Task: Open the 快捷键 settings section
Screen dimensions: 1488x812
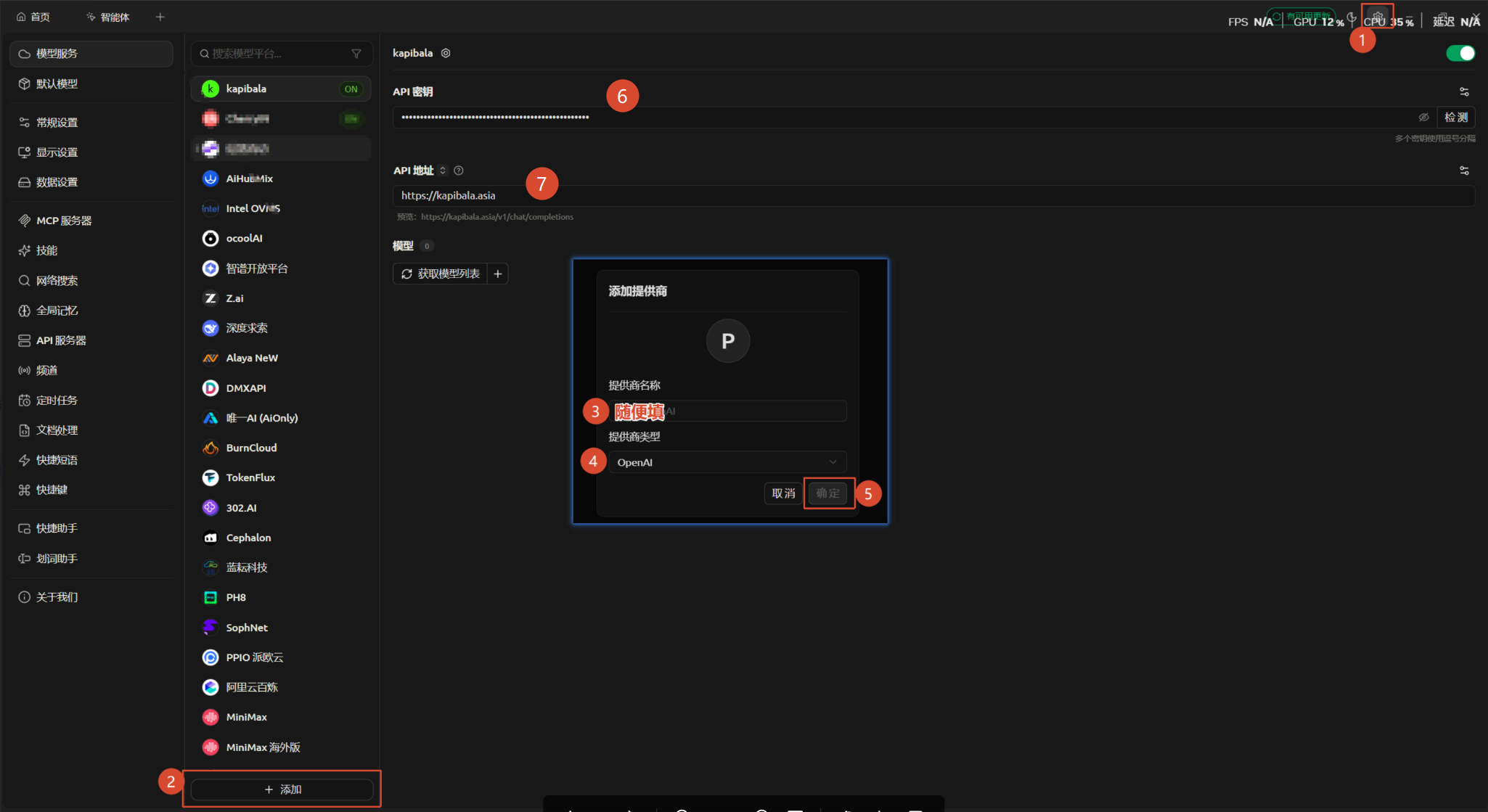Action: [91, 490]
